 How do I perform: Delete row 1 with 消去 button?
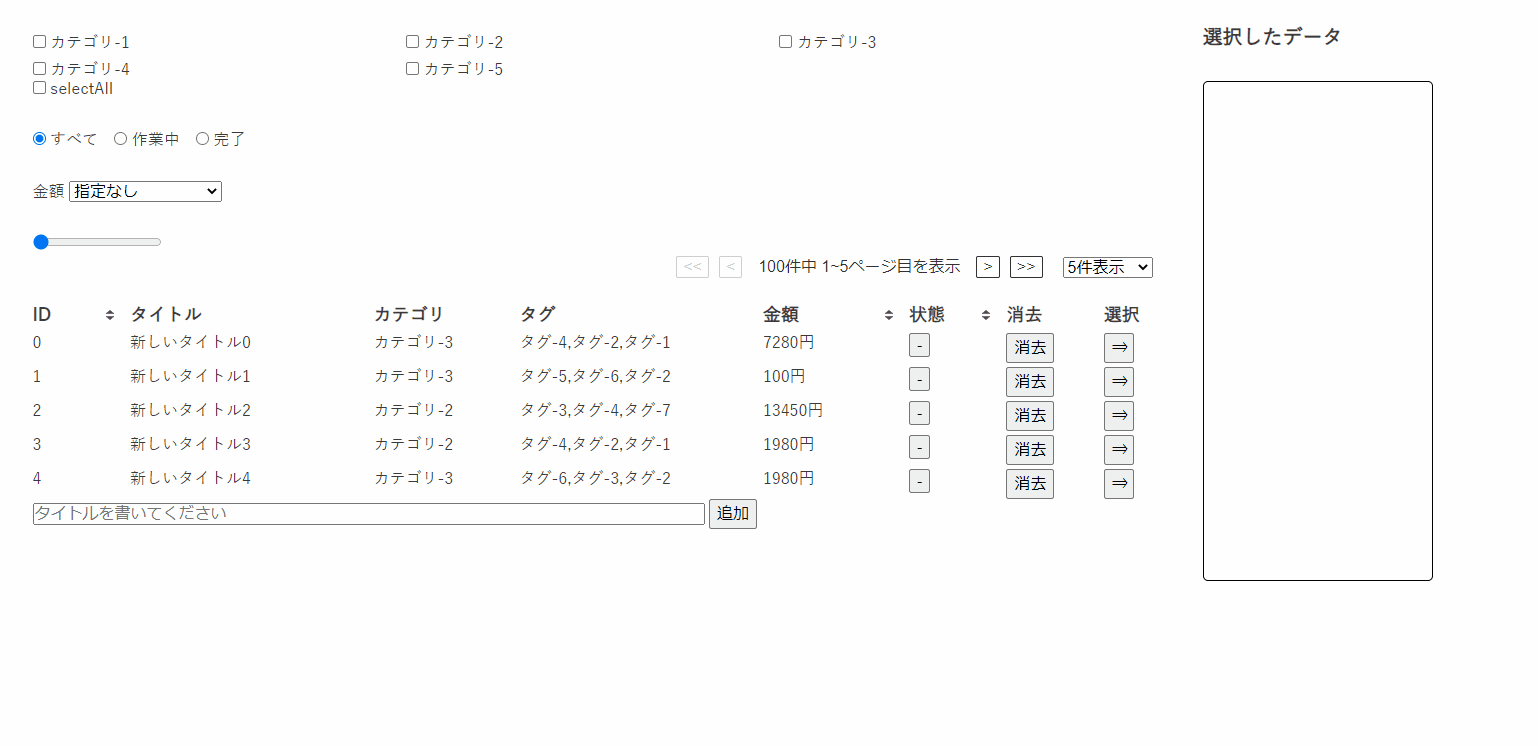tap(1030, 382)
